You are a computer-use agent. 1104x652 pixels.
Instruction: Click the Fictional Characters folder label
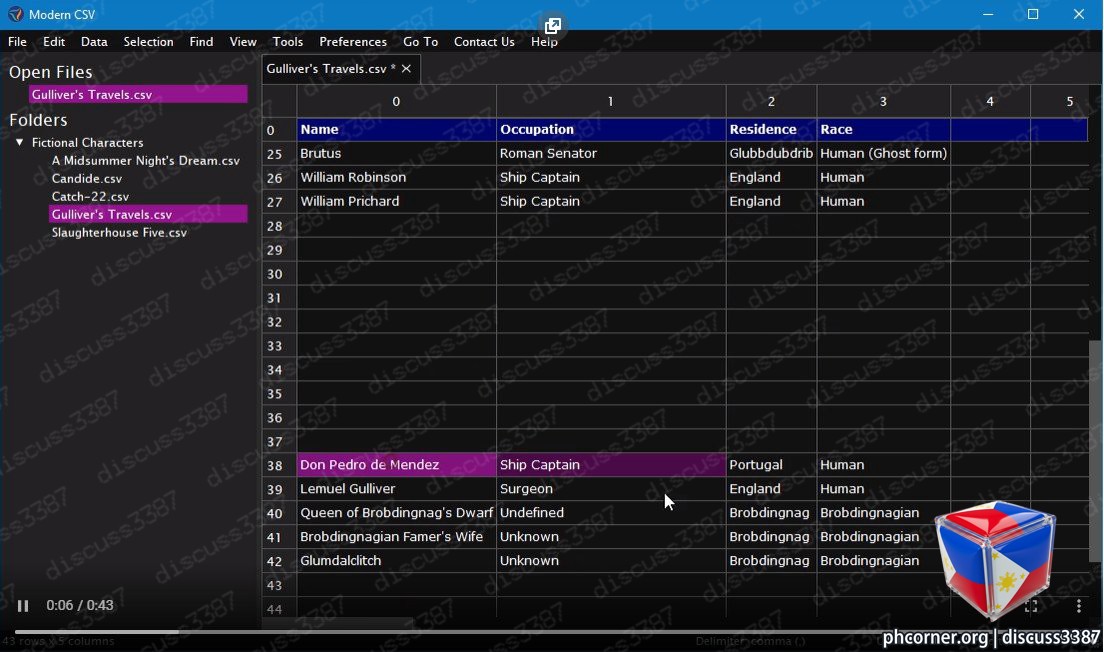coord(87,142)
